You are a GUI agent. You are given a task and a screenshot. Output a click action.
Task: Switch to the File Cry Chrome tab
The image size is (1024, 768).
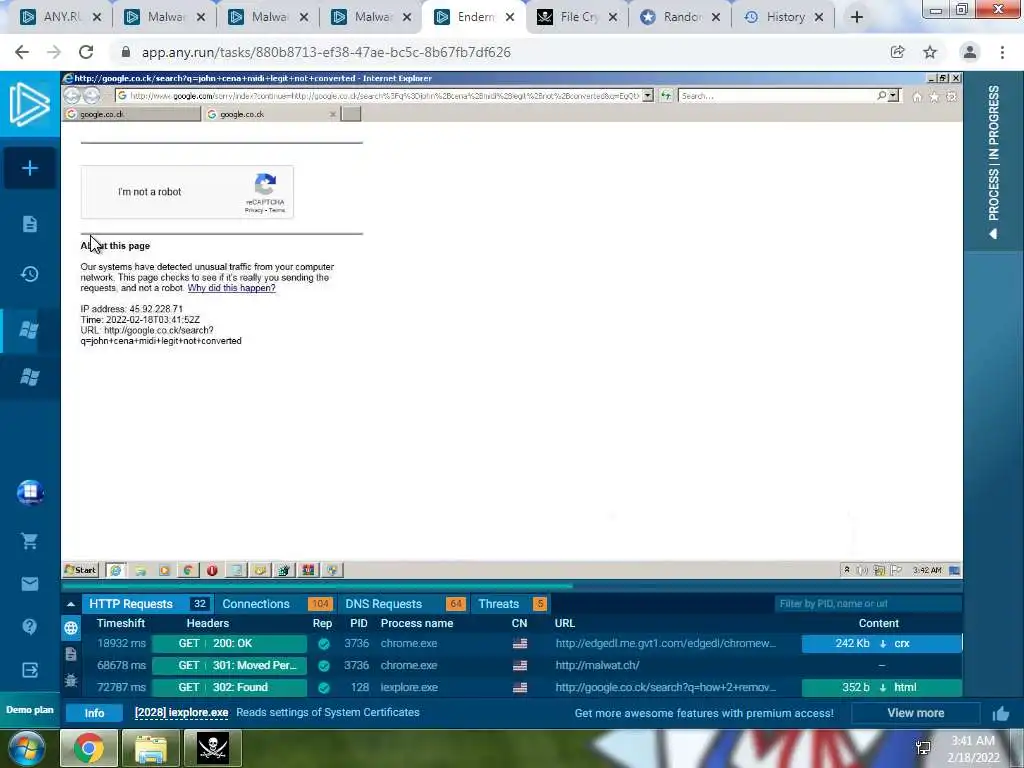point(576,17)
